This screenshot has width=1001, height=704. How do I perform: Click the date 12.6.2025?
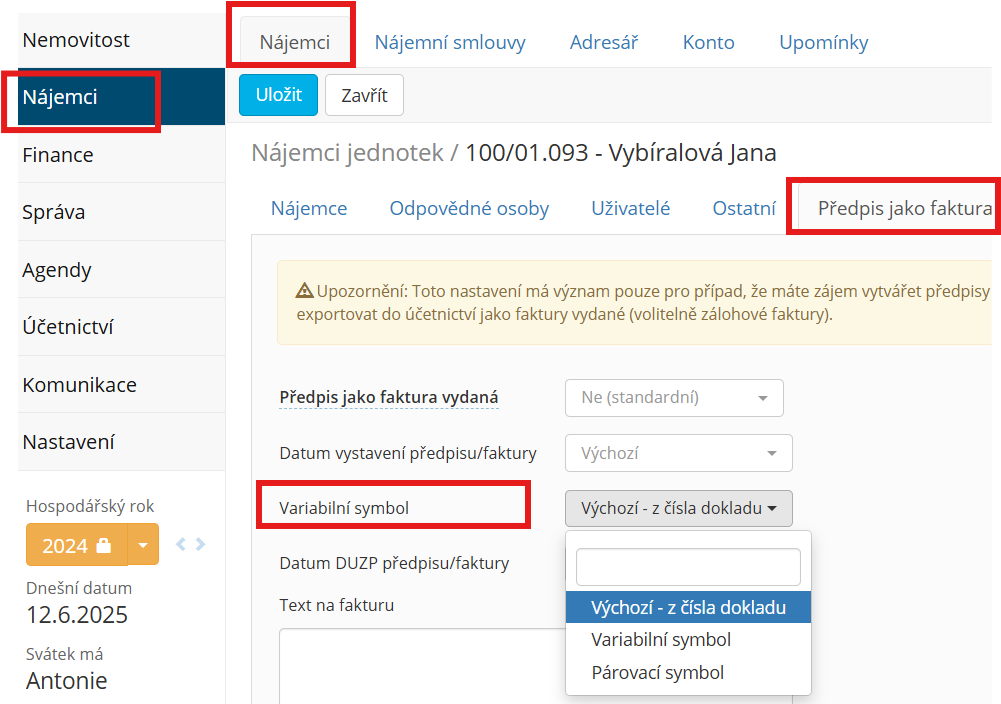pyautogui.click(x=77, y=615)
